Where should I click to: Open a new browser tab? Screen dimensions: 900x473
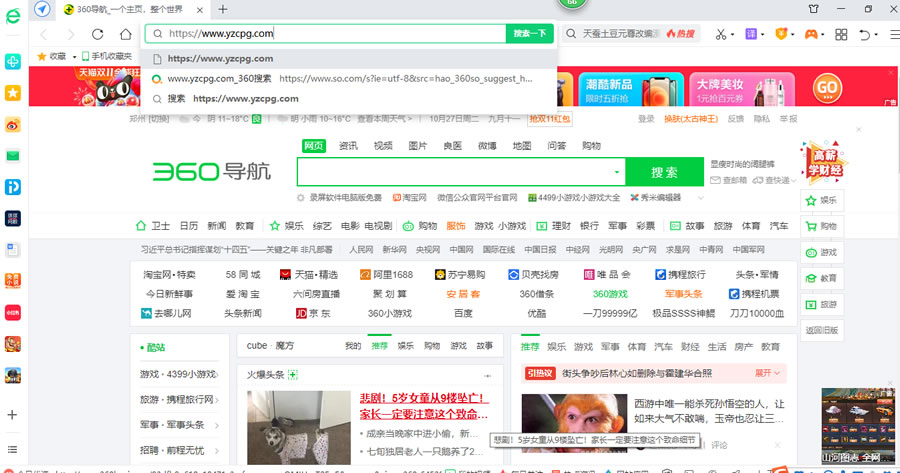click(x=223, y=9)
